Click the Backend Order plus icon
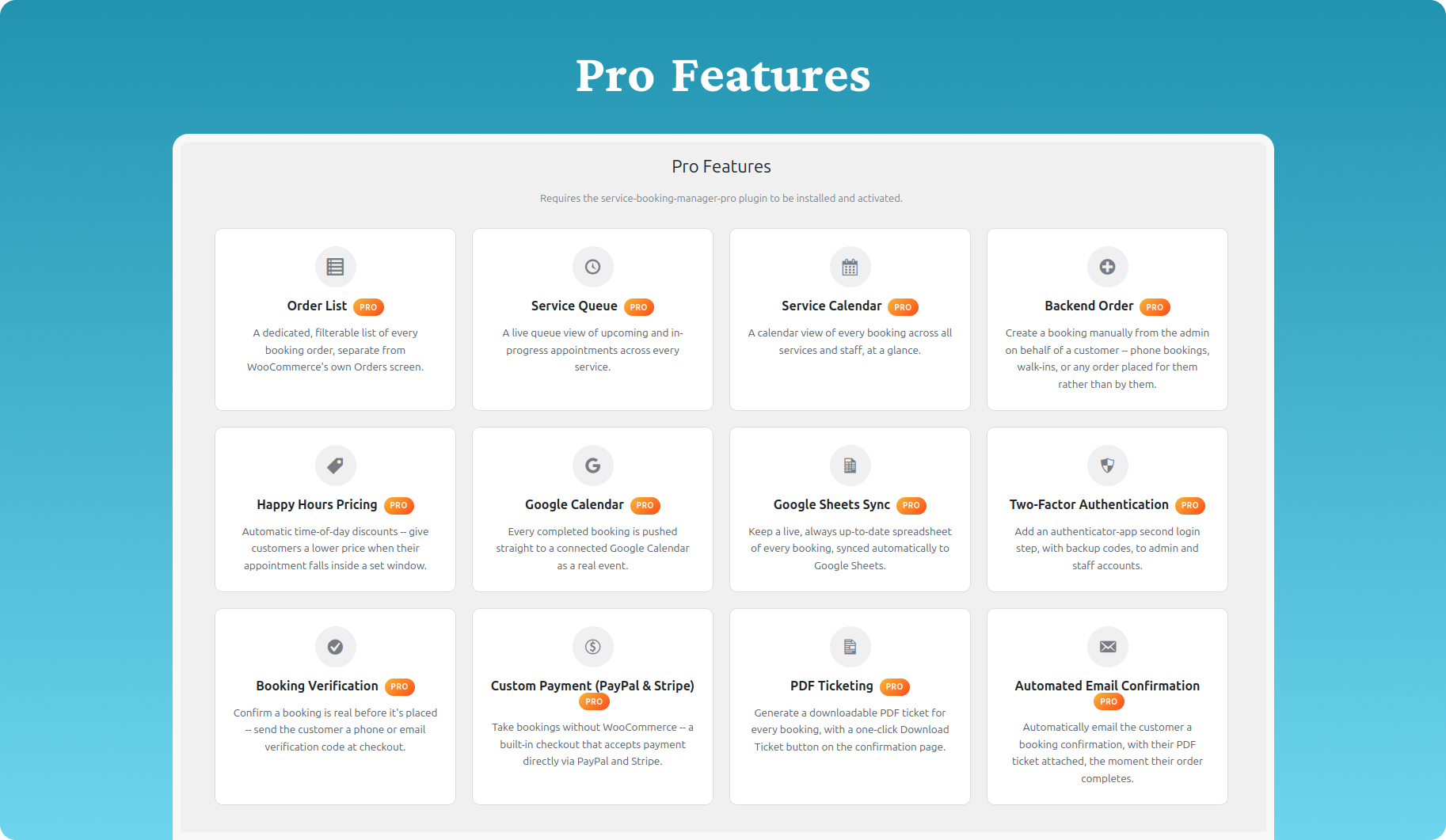 click(1107, 267)
